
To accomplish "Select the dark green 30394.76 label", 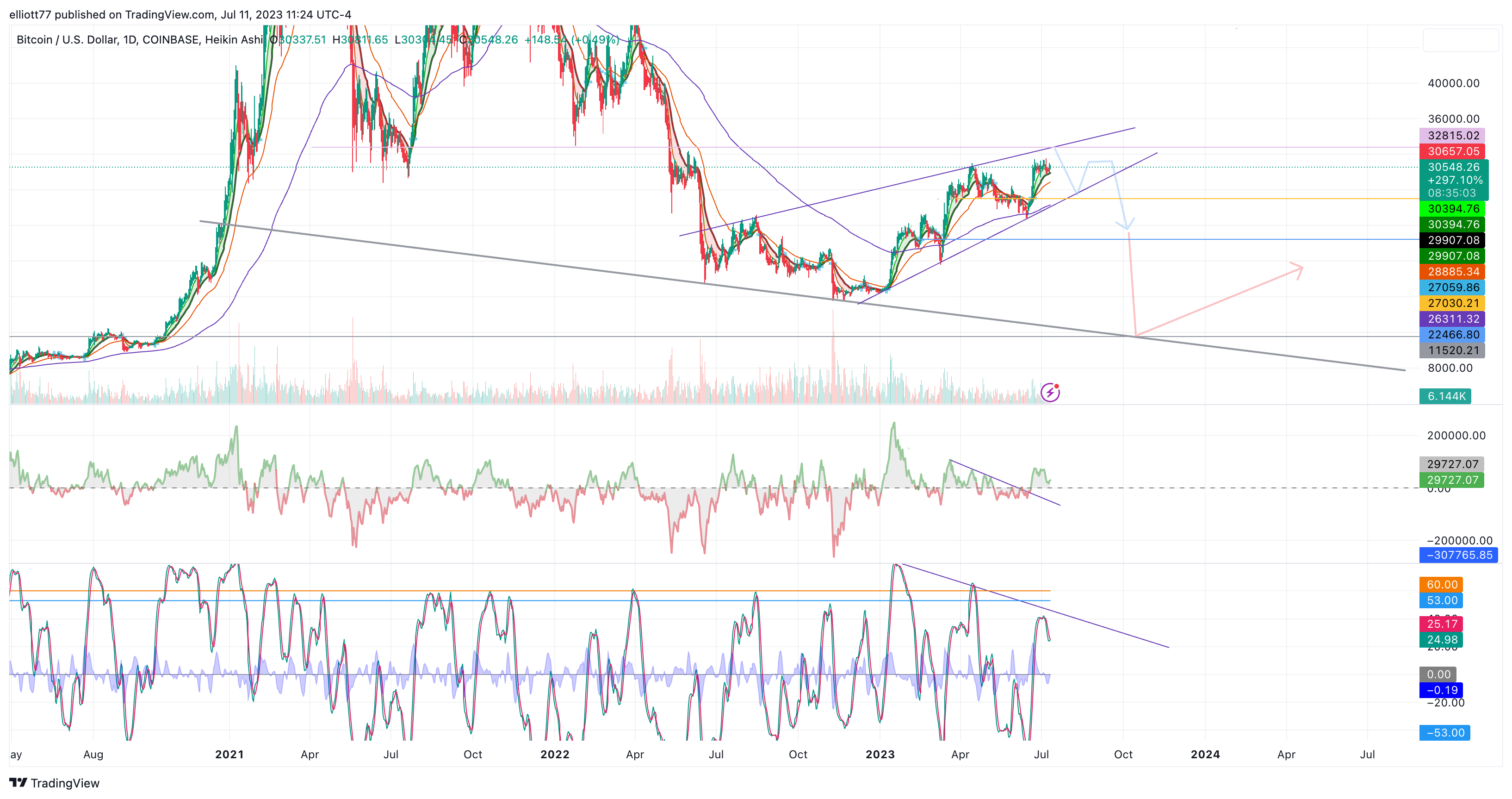I will (1452, 224).
